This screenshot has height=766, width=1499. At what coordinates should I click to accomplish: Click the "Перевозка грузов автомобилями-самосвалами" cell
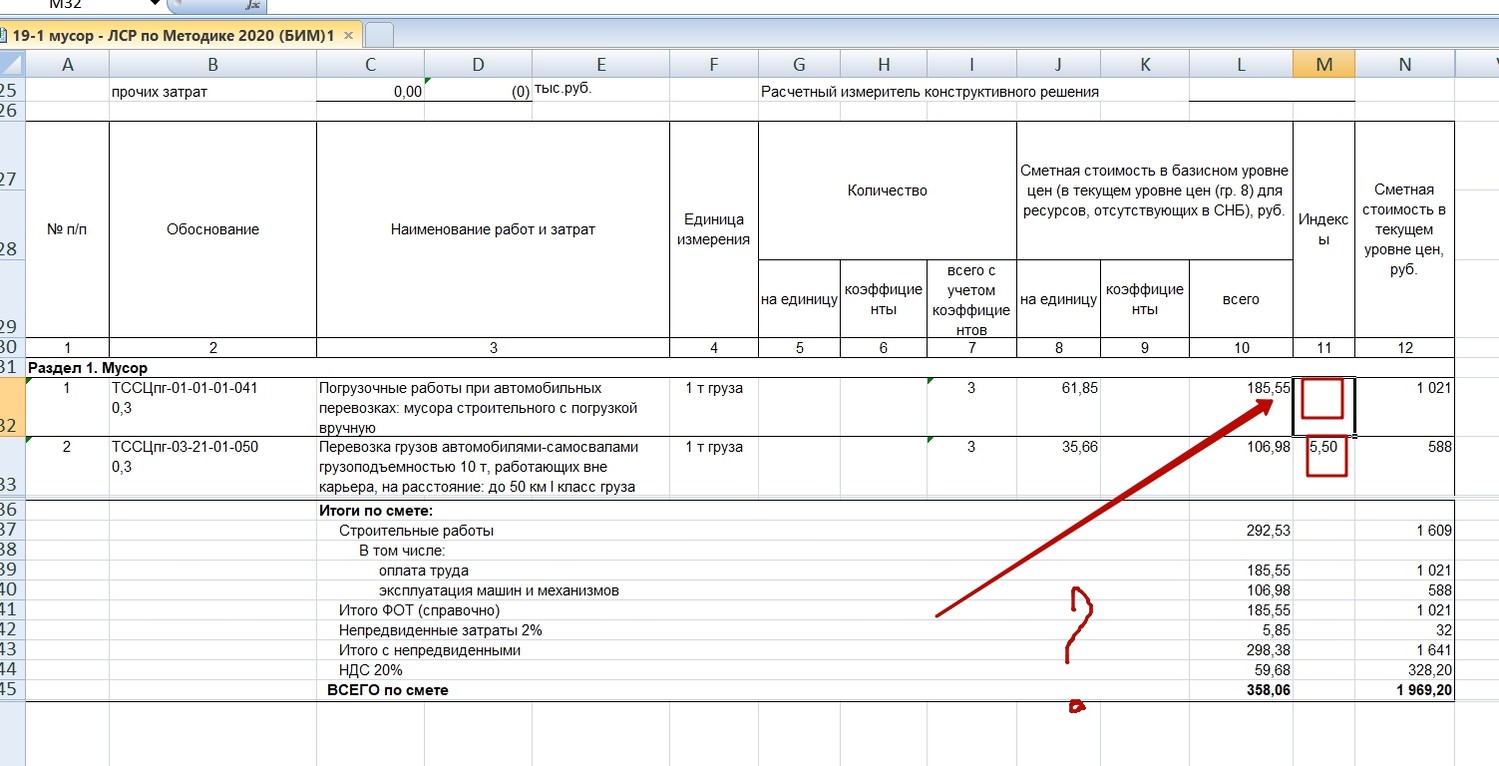(x=493, y=466)
